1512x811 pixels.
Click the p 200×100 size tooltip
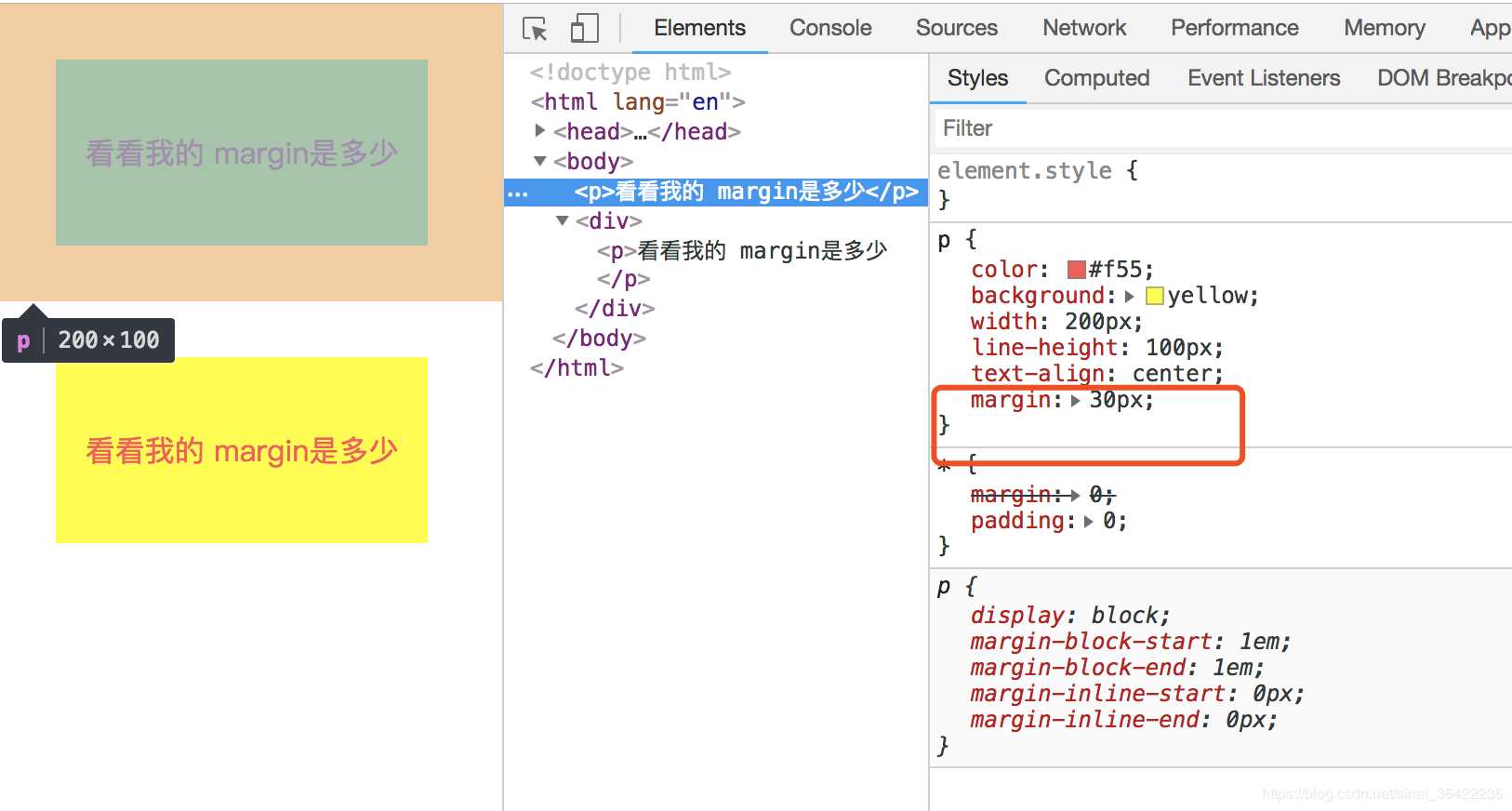pyautogui.click(x=88, y=339)
